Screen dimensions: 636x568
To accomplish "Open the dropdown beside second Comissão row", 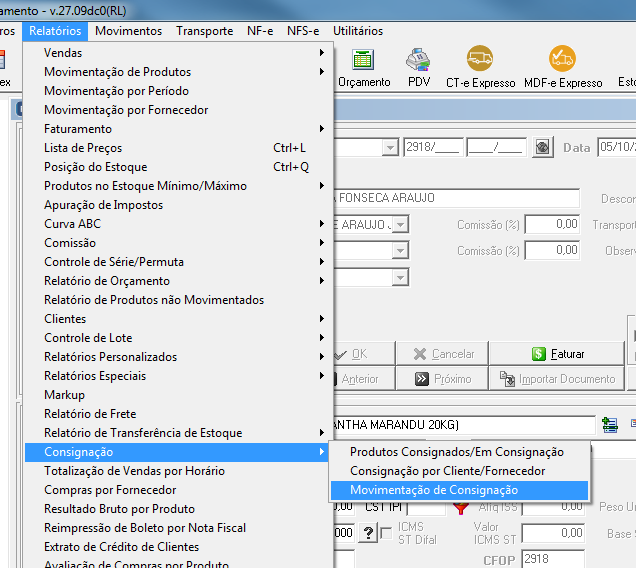I will pos(400,251).
